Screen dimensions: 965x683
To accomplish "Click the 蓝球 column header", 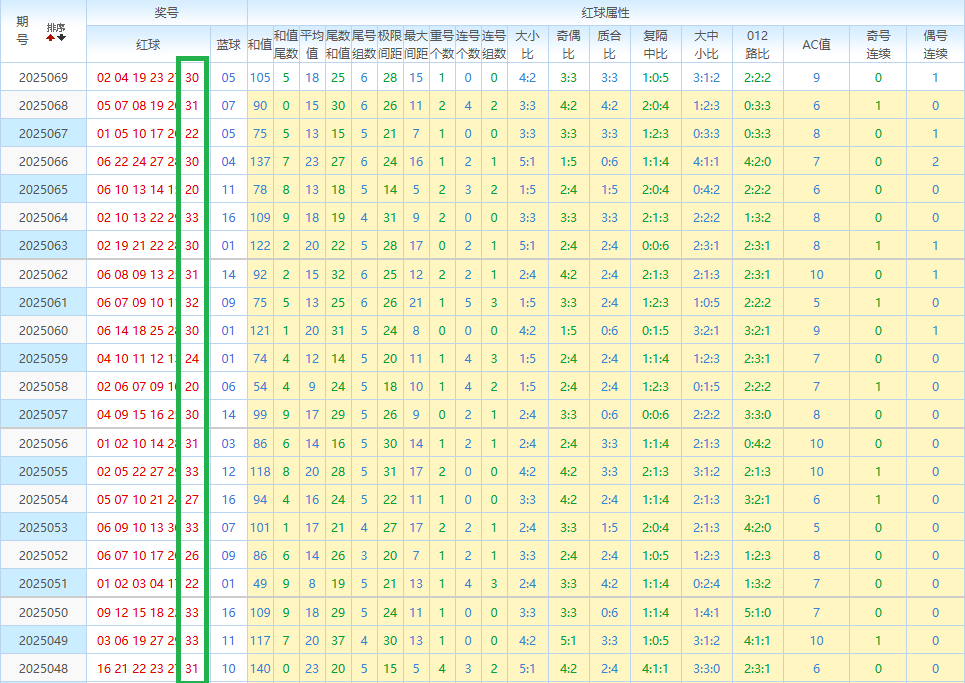I will pyautogui.click(x=228, y=44).
